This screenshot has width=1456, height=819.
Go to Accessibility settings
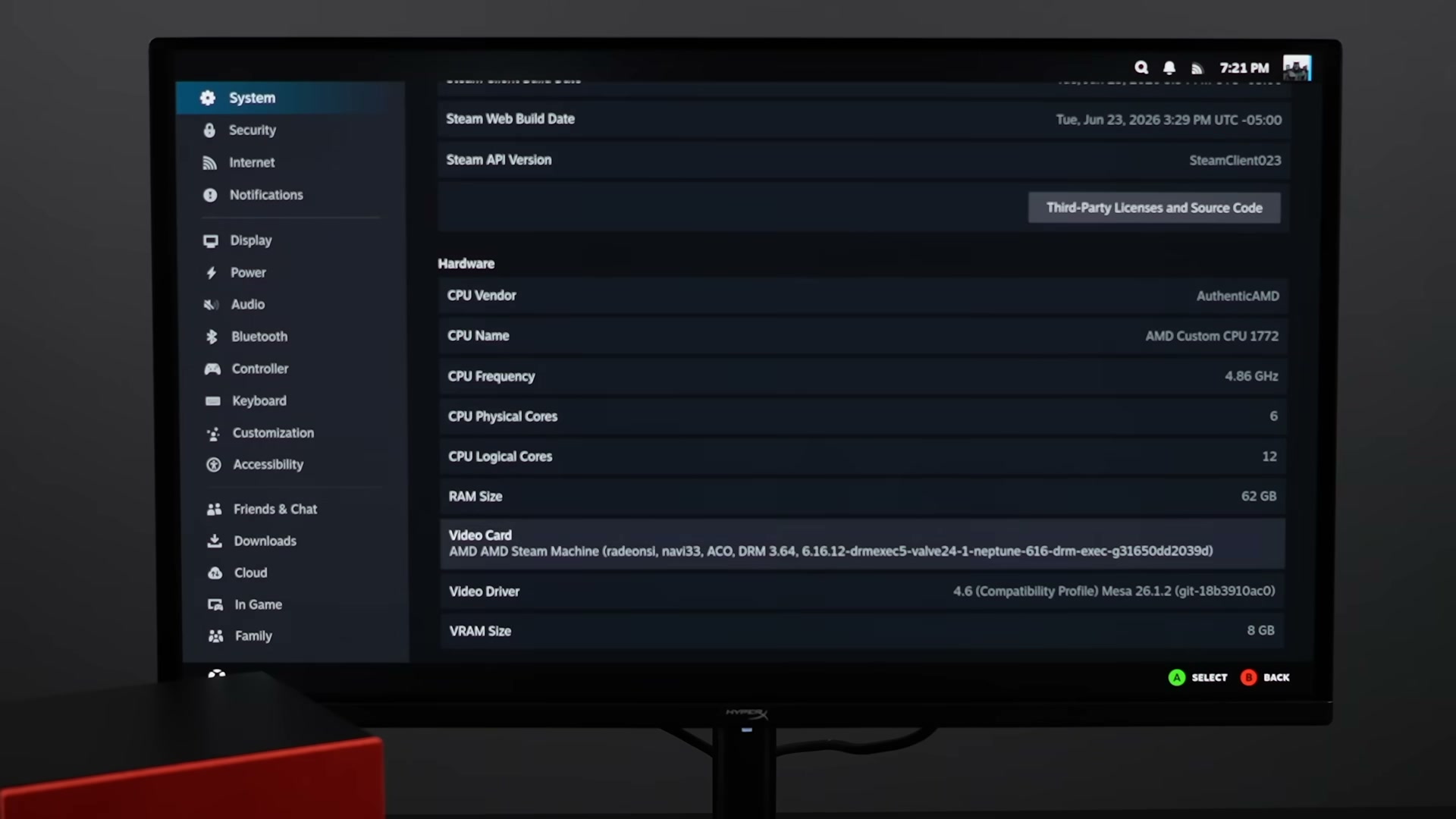tap(294, 465)
